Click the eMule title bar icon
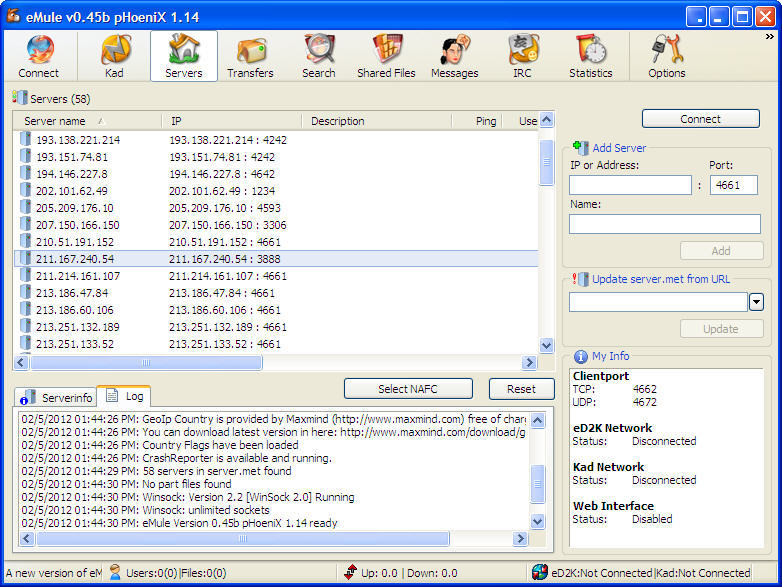This screenshot has height=587, width=782. click(13, 16)
